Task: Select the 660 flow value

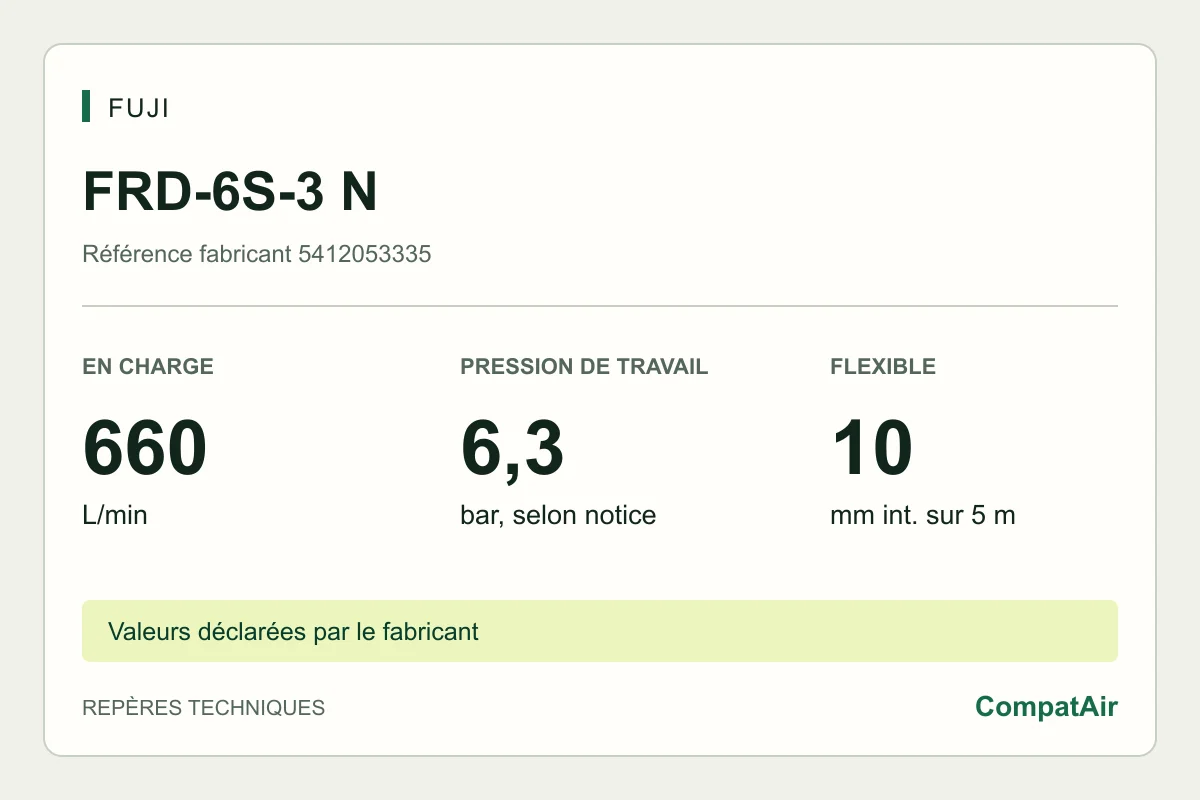Action: pyautogui.click(x=145, y=449)
